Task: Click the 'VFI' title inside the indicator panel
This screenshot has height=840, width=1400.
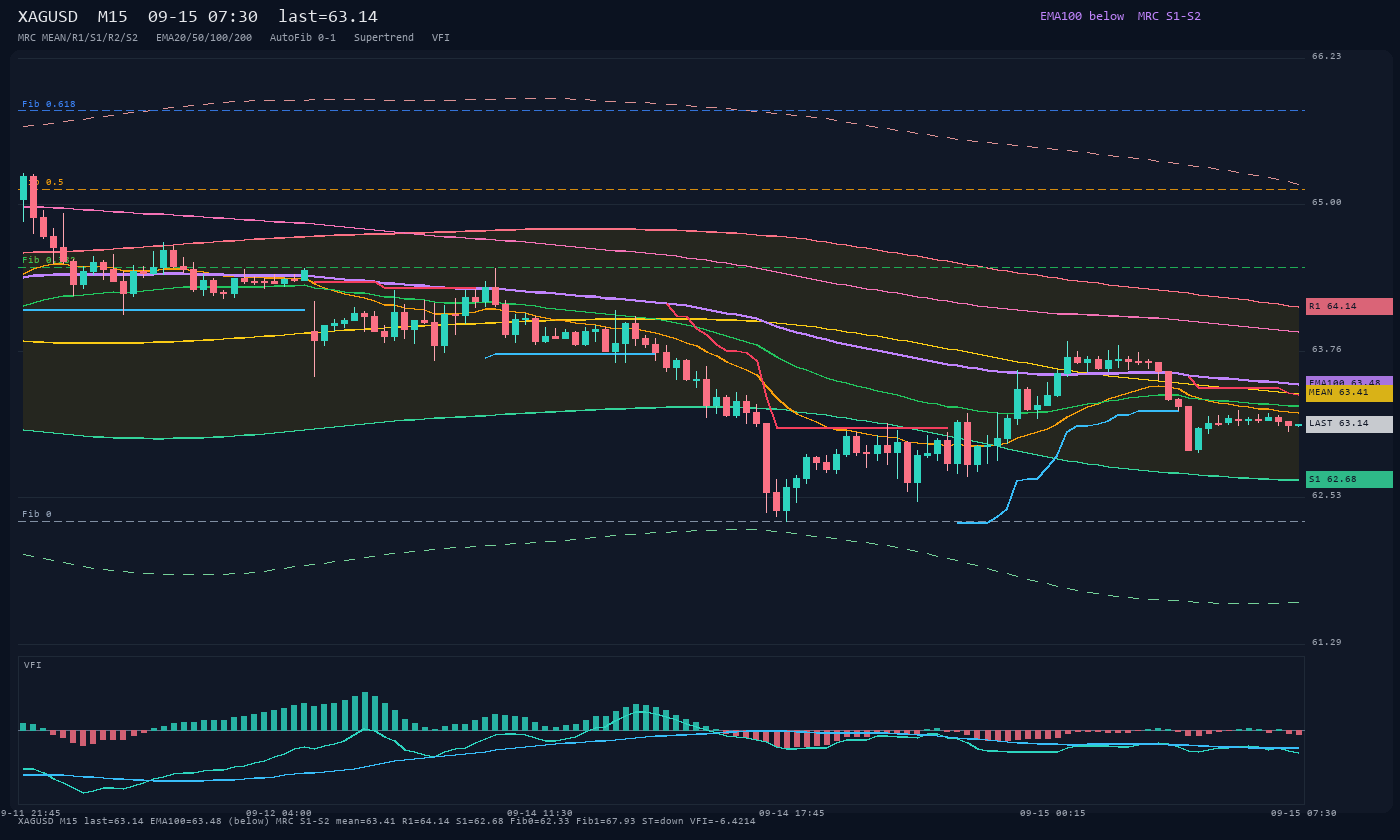Action: (33, 665)
